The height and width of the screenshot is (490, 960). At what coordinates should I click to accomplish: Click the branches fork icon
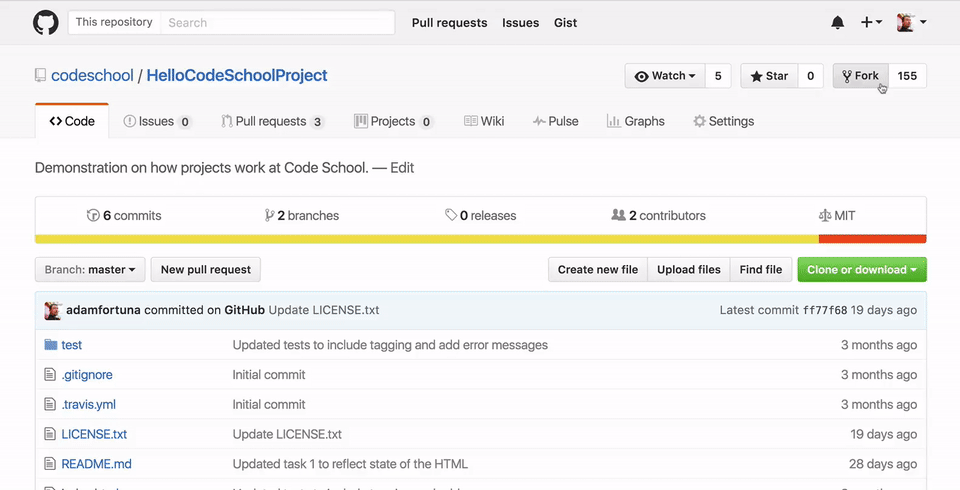click(269, 216)
